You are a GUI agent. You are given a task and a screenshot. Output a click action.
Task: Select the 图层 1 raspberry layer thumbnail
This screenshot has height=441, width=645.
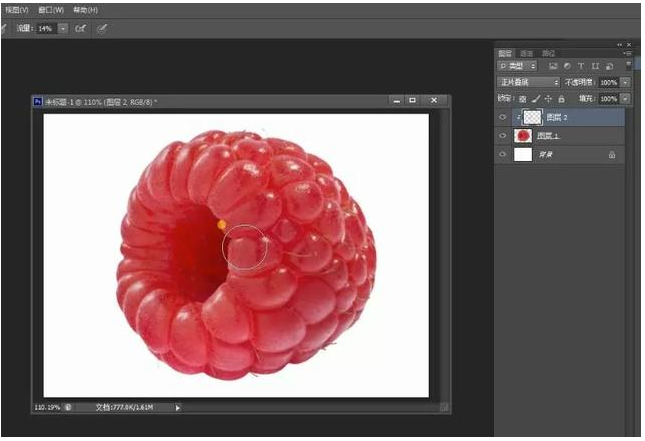(x=523, y=135)
